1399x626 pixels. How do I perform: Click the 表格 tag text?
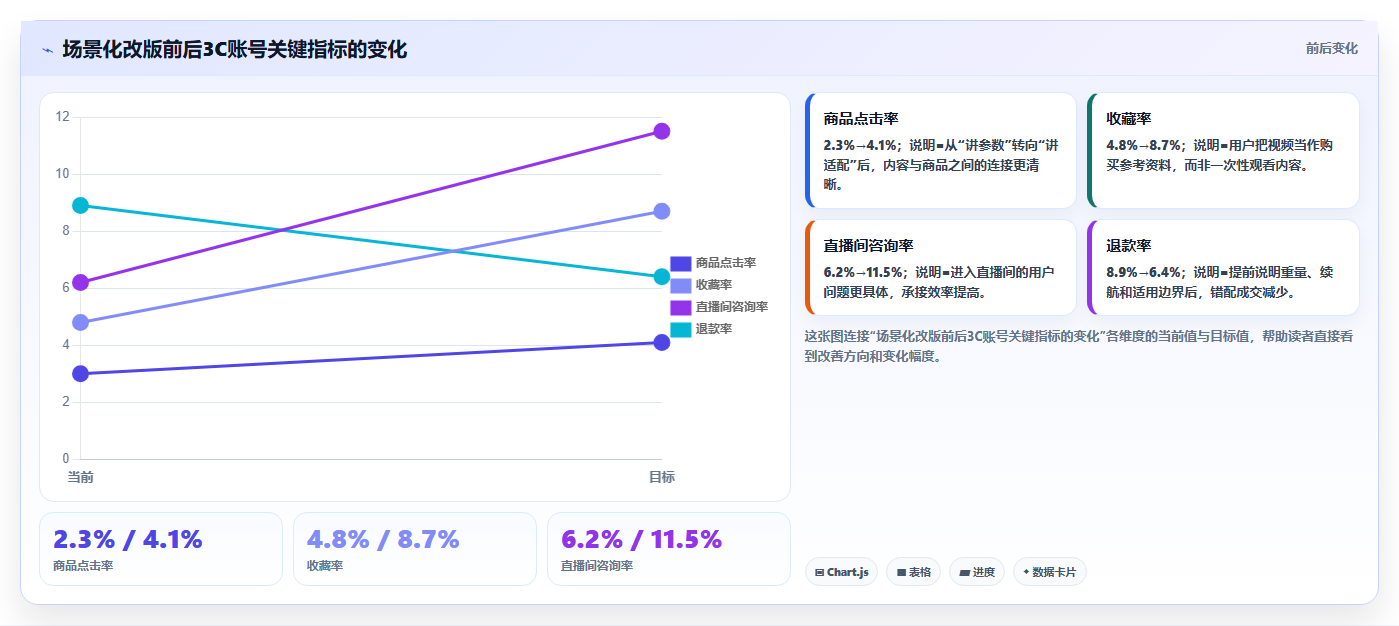click(920, 572)
